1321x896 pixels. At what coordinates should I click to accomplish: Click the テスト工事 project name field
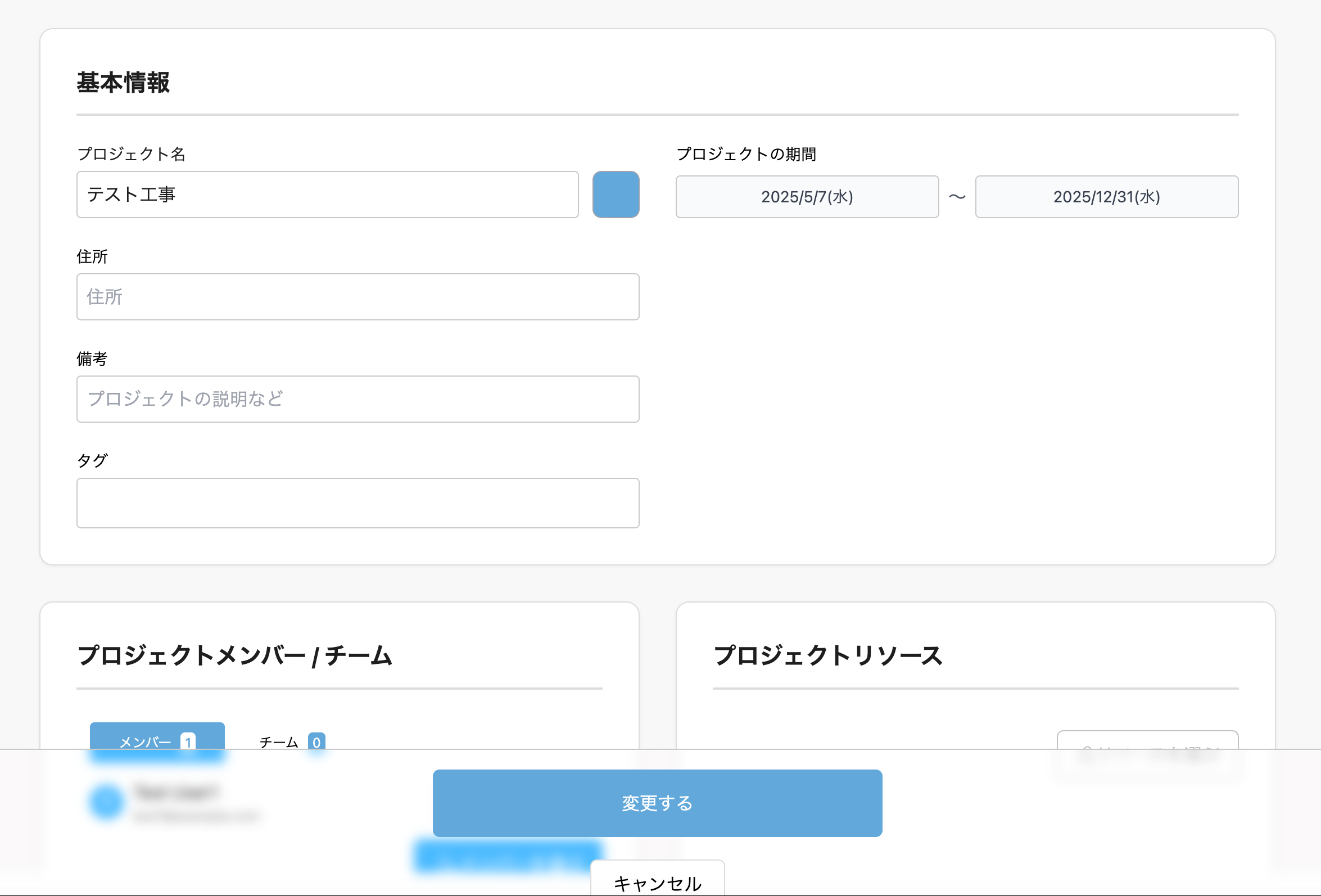coord(327,194)
